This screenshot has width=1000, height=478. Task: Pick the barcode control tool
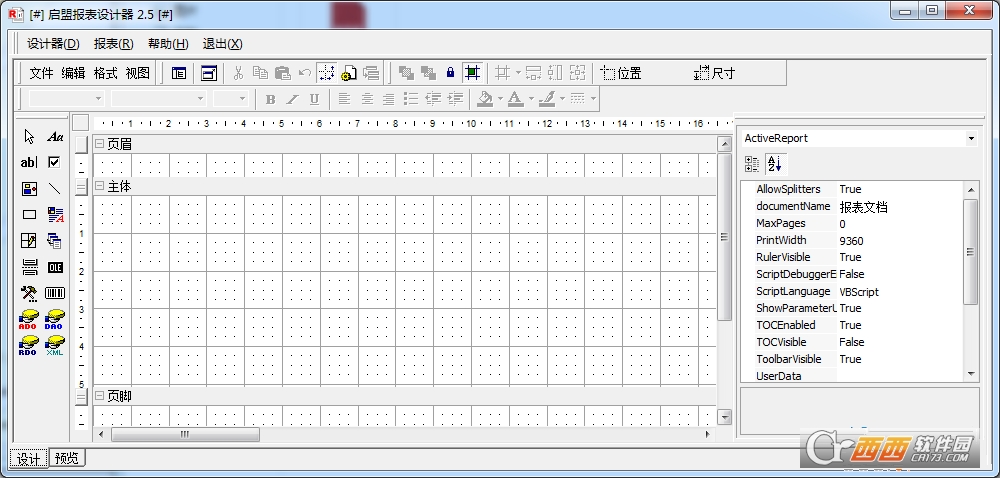tap(55, 293)
